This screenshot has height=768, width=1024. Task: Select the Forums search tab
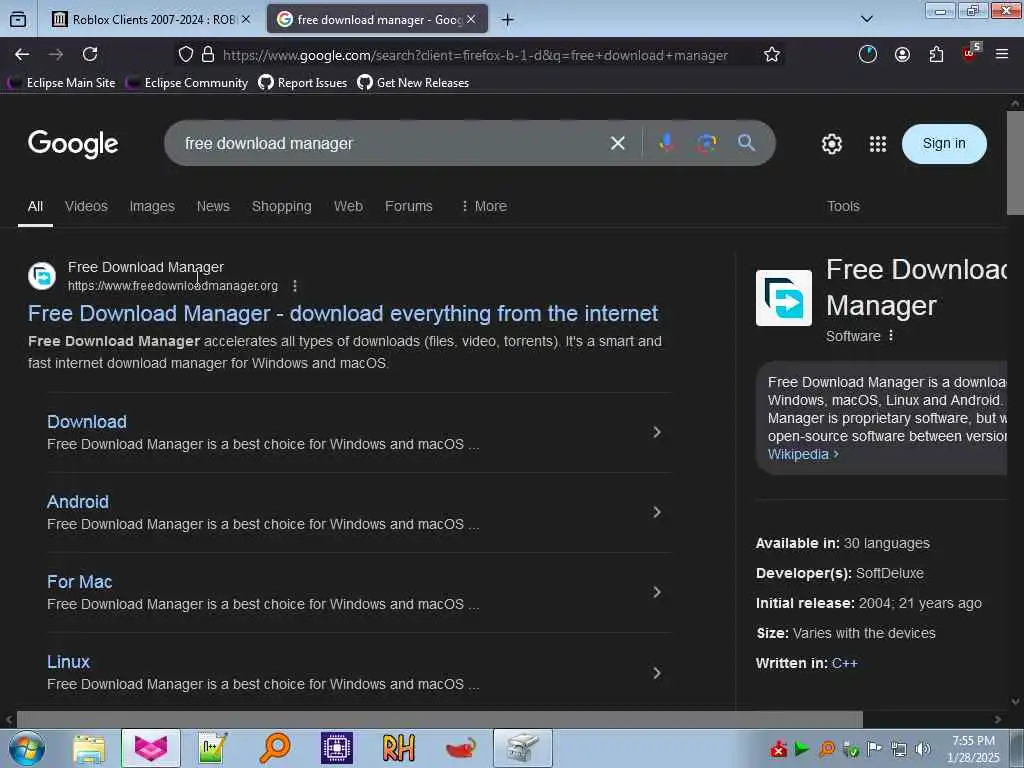(409, 206)
